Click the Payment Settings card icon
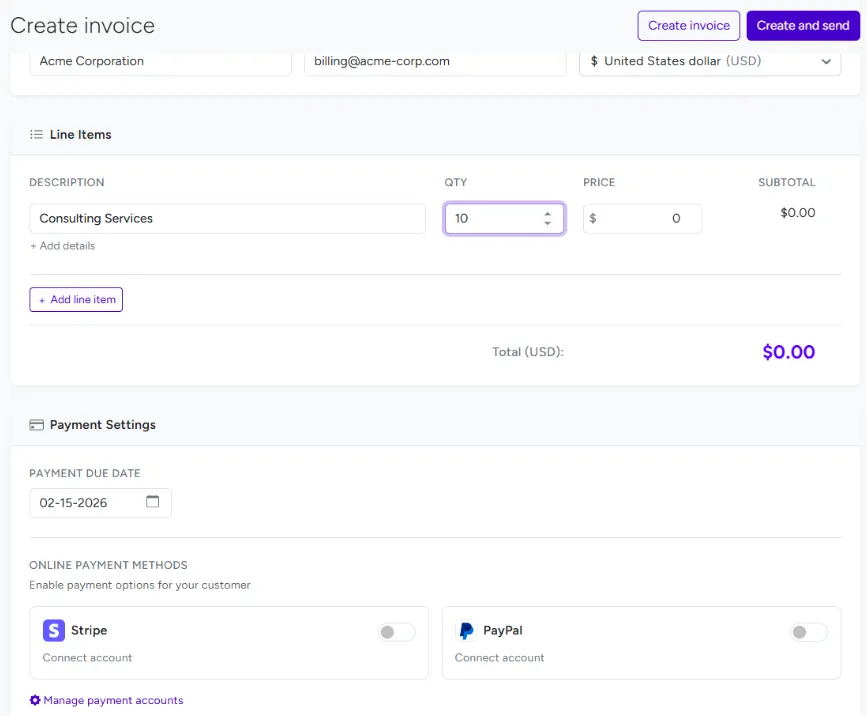This screenshot has height=716, width=867. (x=36, y=425)
